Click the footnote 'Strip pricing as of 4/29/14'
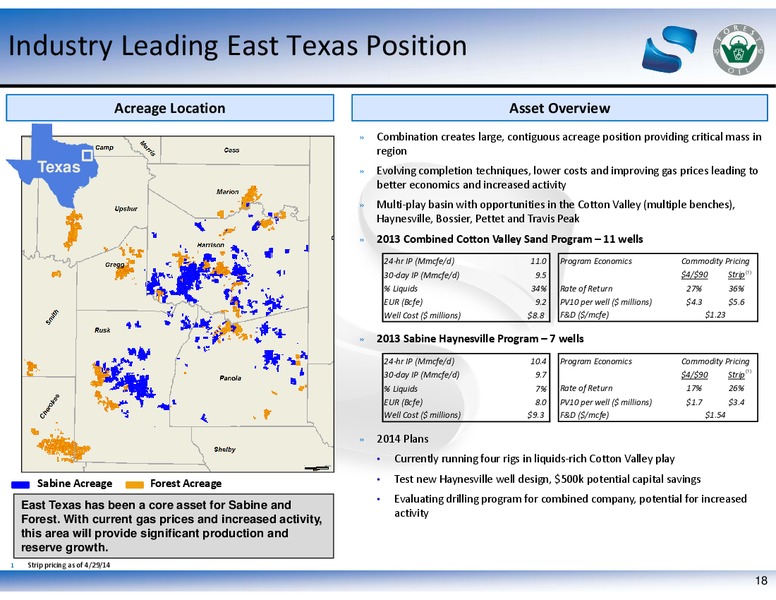 click(69, 565)
